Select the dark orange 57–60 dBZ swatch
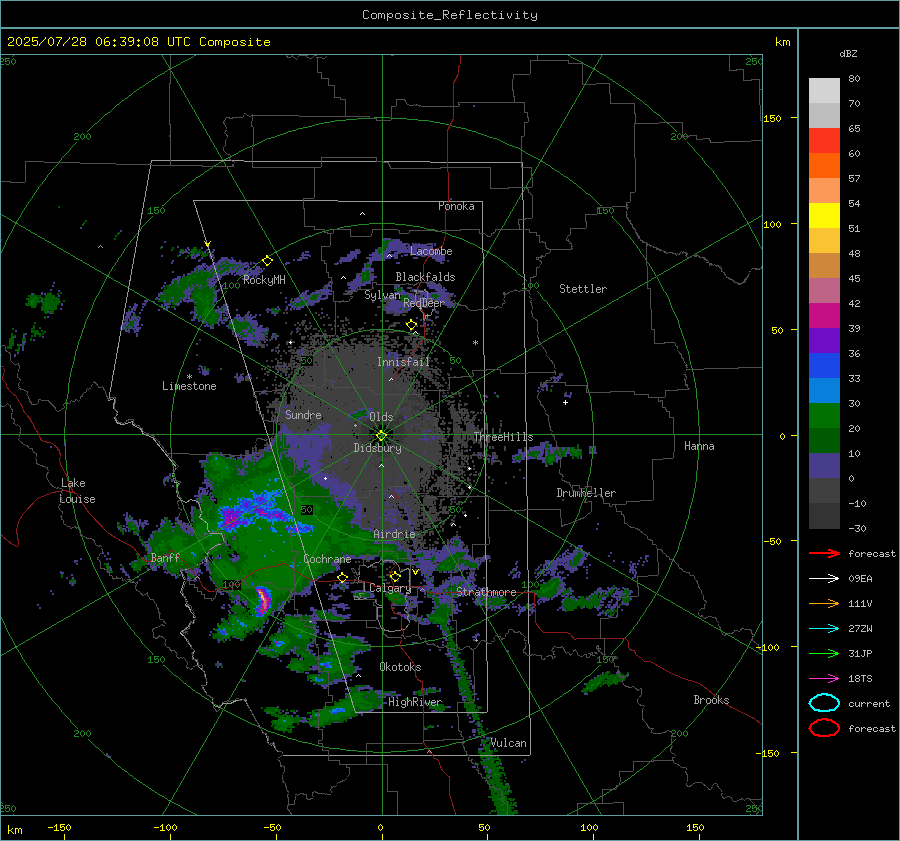Viewport: 900px width, 841px height. pyautogui.click(x=824, y=166)
